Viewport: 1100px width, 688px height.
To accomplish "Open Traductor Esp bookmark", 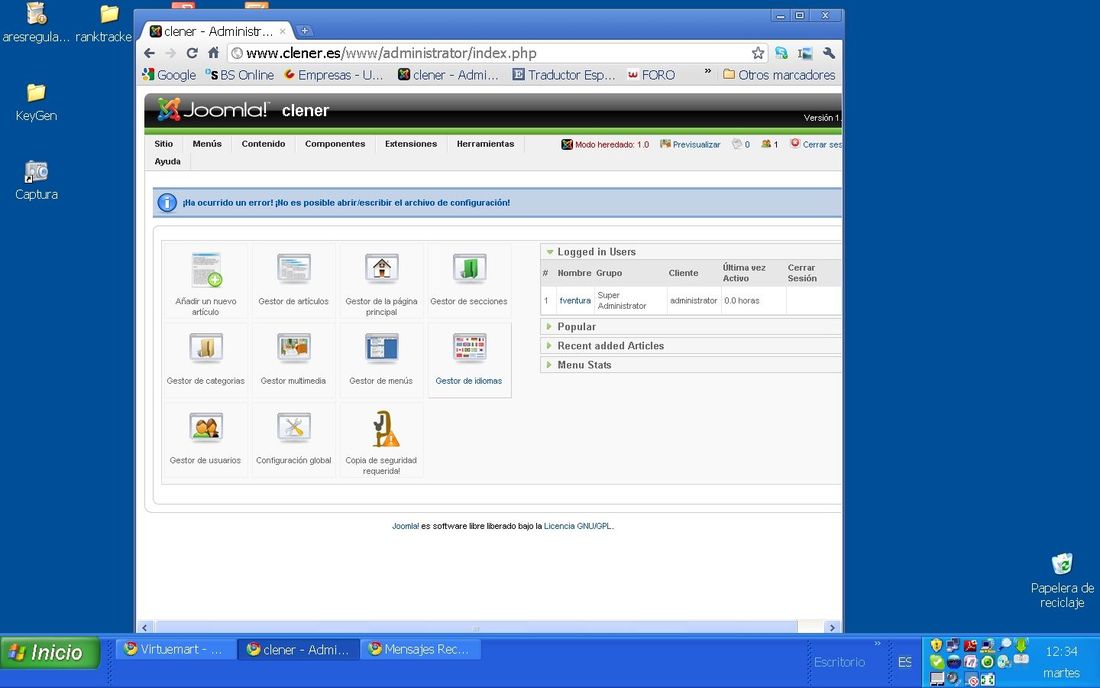I will pyautogui.click(x=563, y=74).
